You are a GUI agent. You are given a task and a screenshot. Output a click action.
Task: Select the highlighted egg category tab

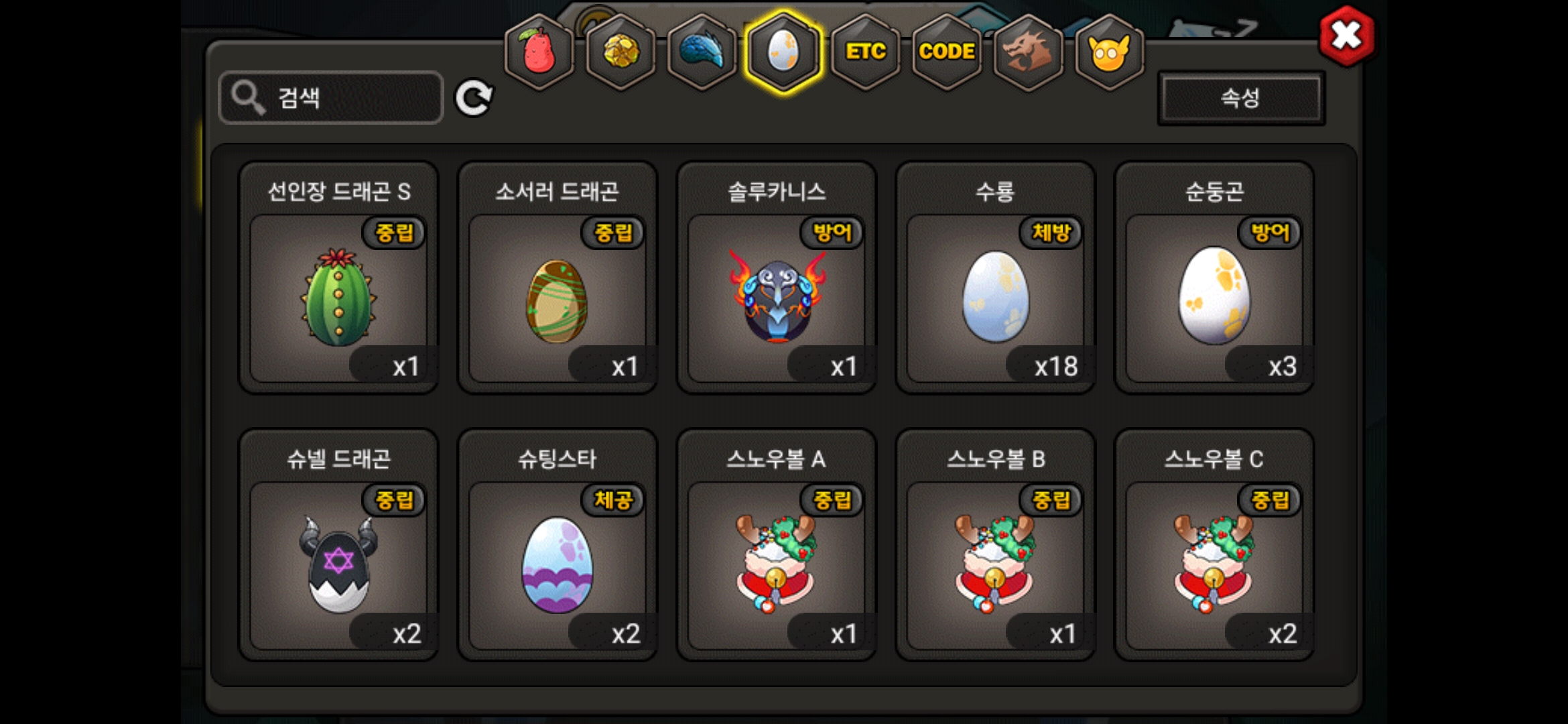(x=783, y=52)
